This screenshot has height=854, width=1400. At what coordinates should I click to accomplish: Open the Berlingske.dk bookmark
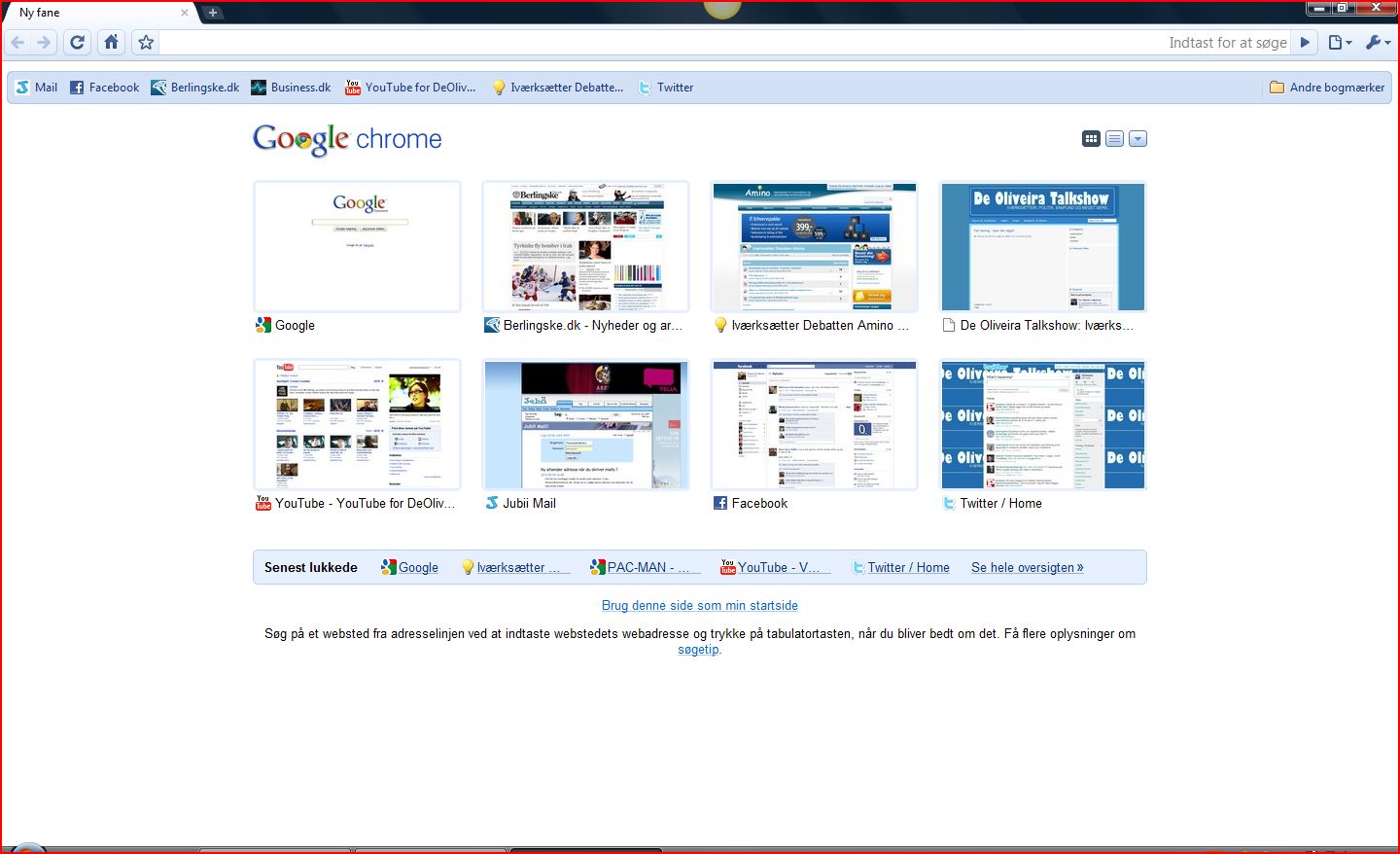click(x=195, y=88)
